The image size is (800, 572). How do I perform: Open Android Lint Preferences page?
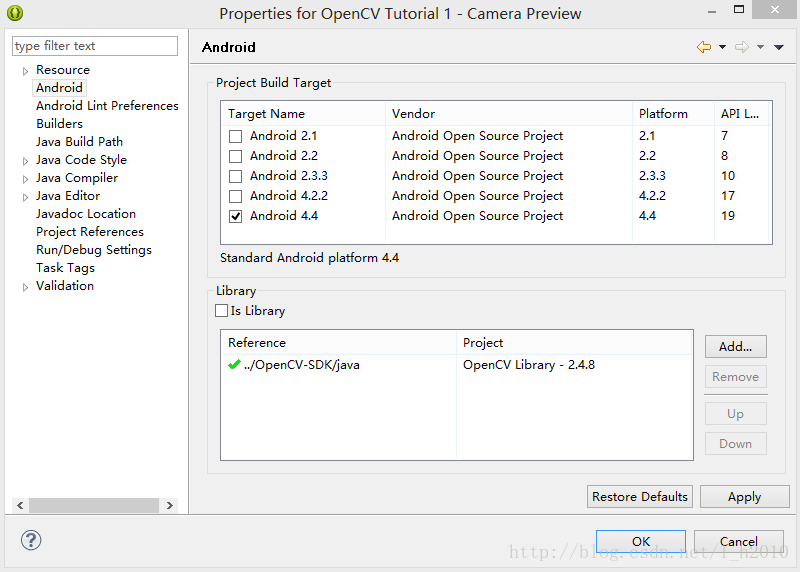pyautogui.click(x=107, y=106)
